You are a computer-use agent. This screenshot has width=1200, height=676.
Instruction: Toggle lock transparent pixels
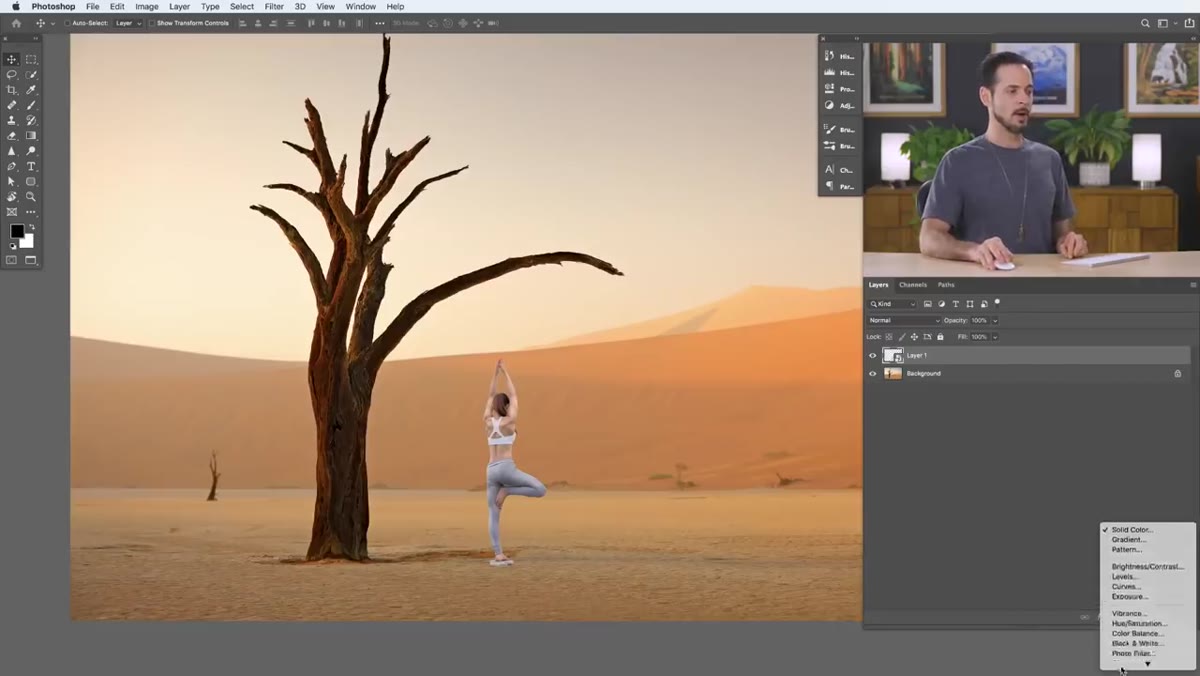tap(889, 337)
